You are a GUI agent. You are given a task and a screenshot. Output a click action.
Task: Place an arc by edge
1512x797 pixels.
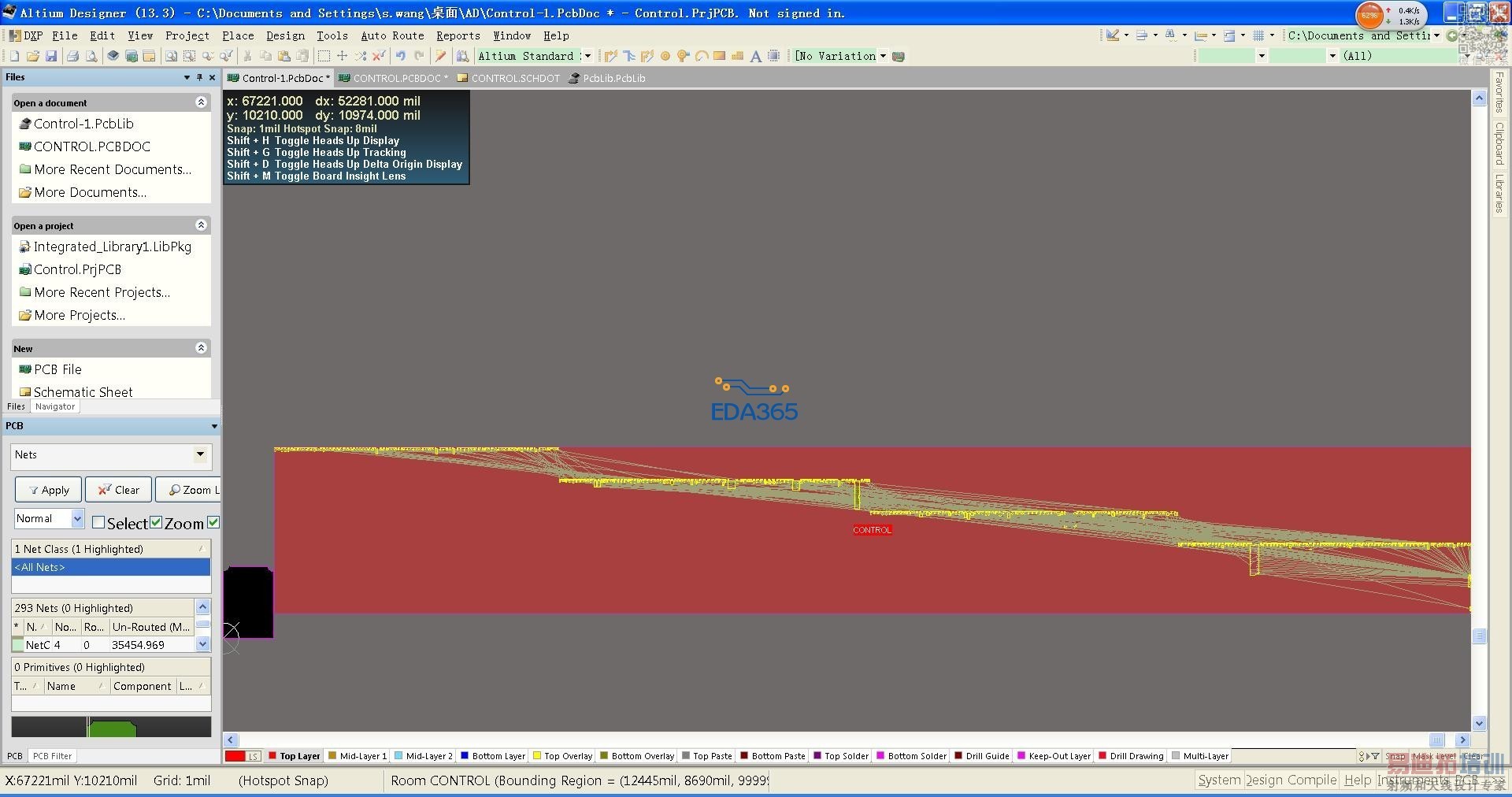[x=701, y=56]
